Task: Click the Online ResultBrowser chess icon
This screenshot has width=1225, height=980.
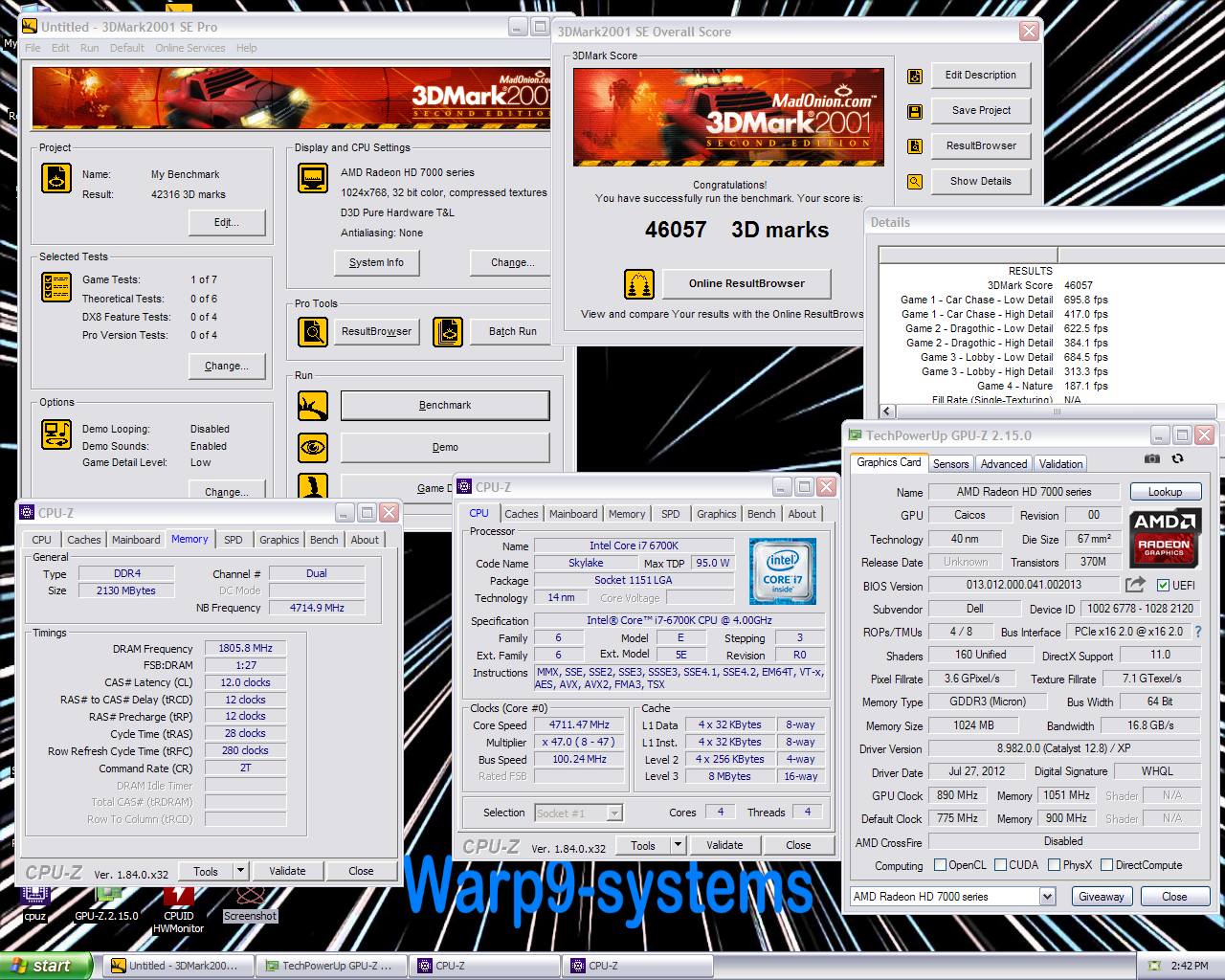Action: click(x=639, y=284)
